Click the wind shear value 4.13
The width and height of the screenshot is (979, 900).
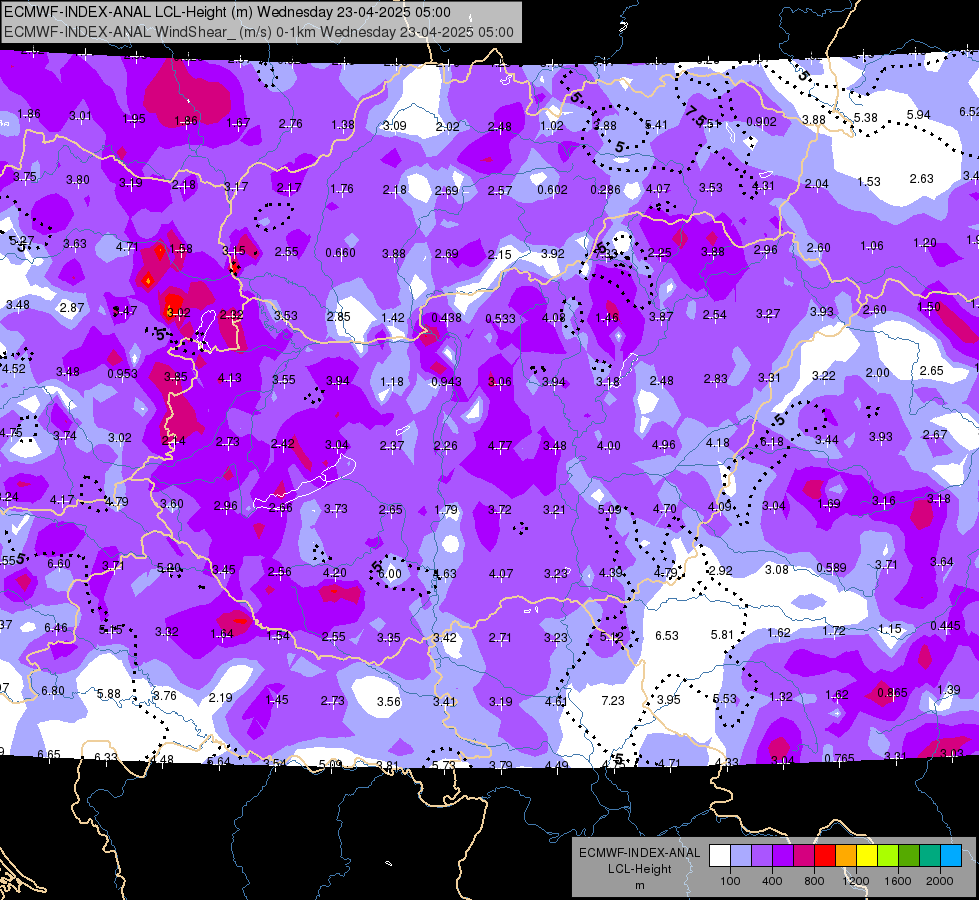229,378
